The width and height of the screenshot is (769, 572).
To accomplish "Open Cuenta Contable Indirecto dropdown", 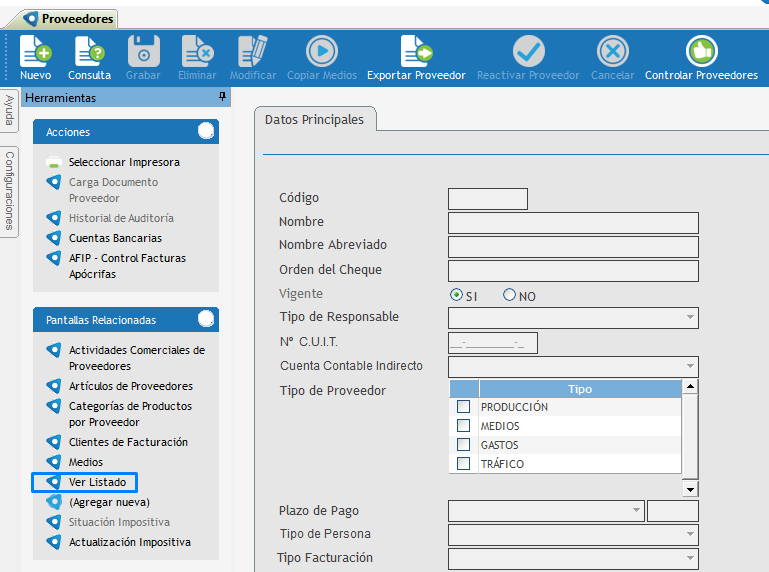I will coord(690,367).
